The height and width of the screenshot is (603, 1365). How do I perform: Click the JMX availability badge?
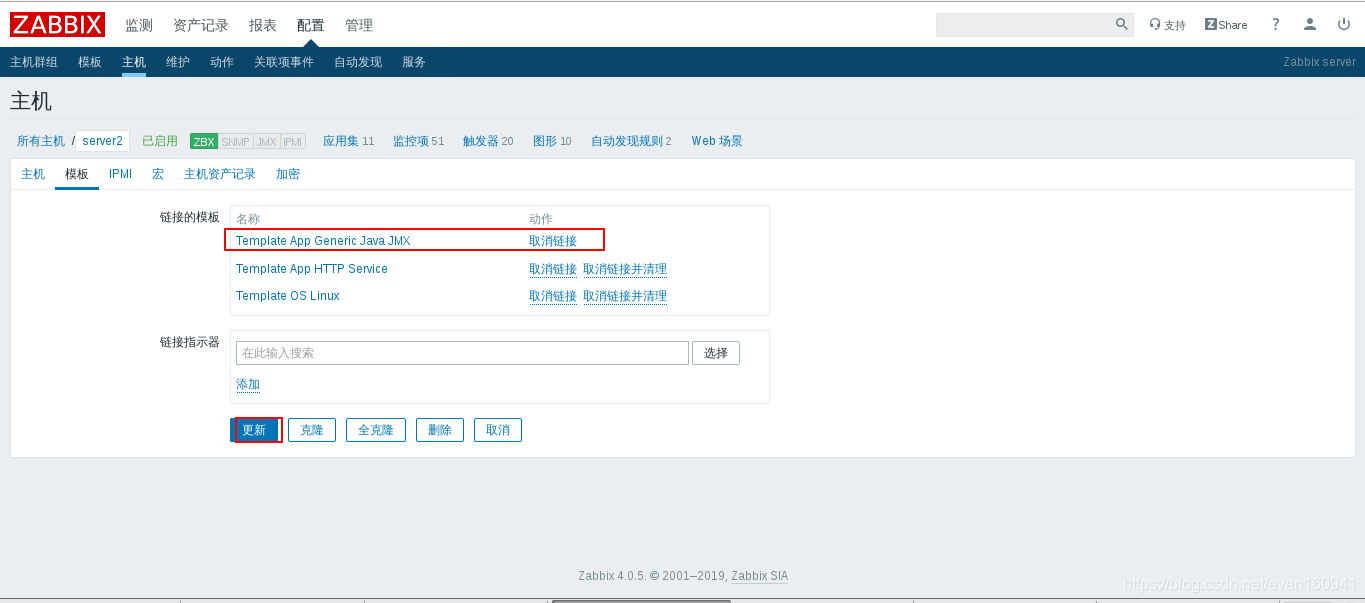pyautogui.click(x=267, y=142)
